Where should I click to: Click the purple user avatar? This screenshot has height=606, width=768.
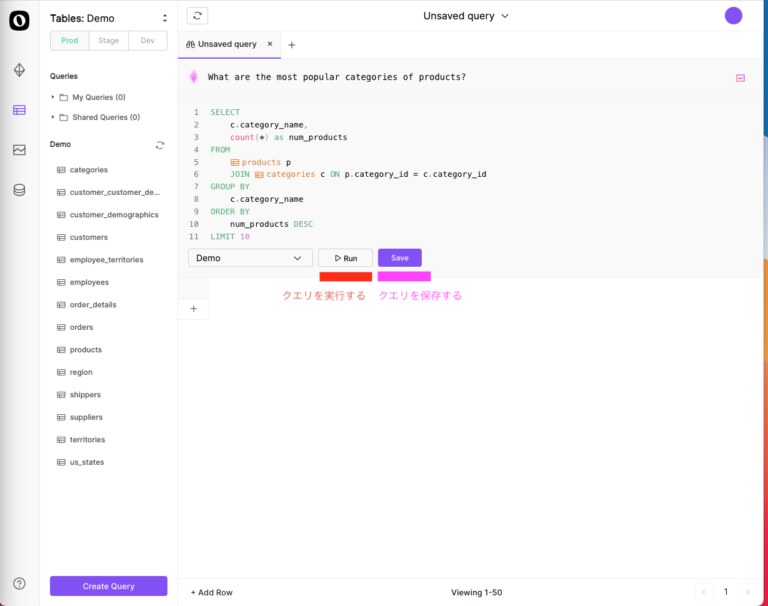coord(734,16)
